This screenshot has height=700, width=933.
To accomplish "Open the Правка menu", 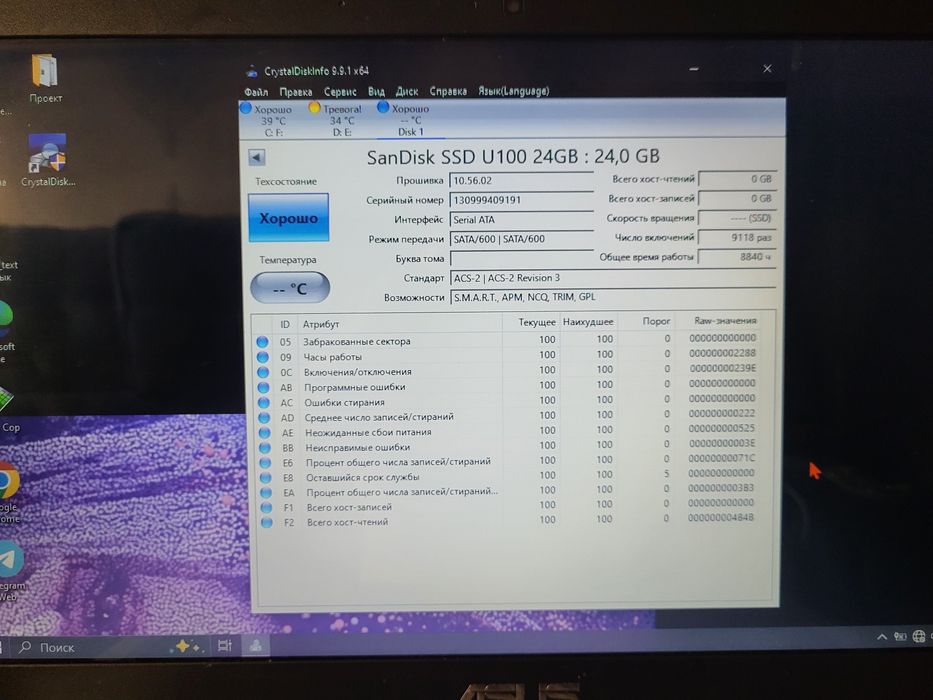I will tap(296, 92).
